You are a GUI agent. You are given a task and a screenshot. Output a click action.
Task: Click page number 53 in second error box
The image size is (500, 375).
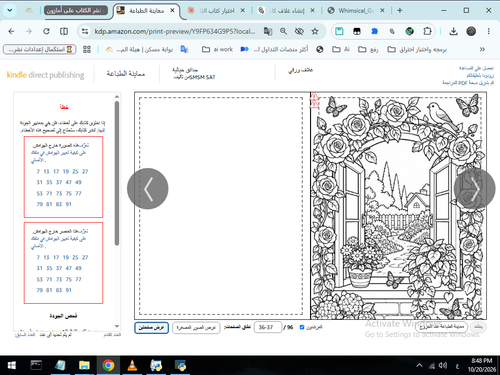coord(40,279)
